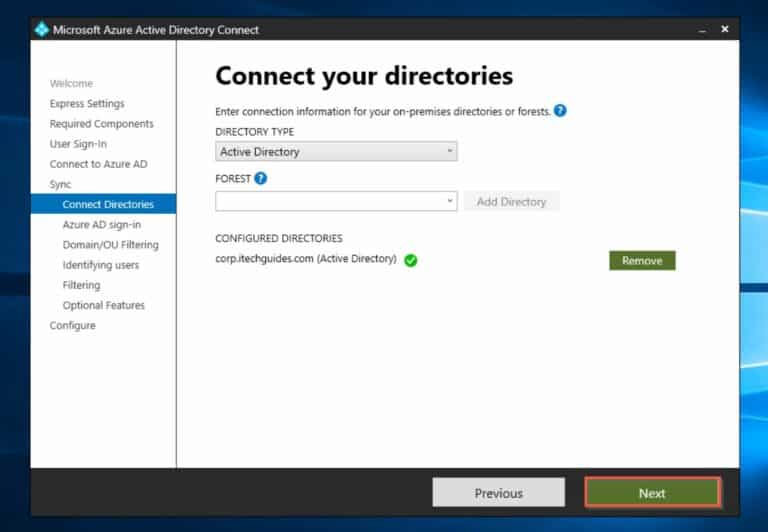Select Connect Directories in sidebar

(103, 204)
